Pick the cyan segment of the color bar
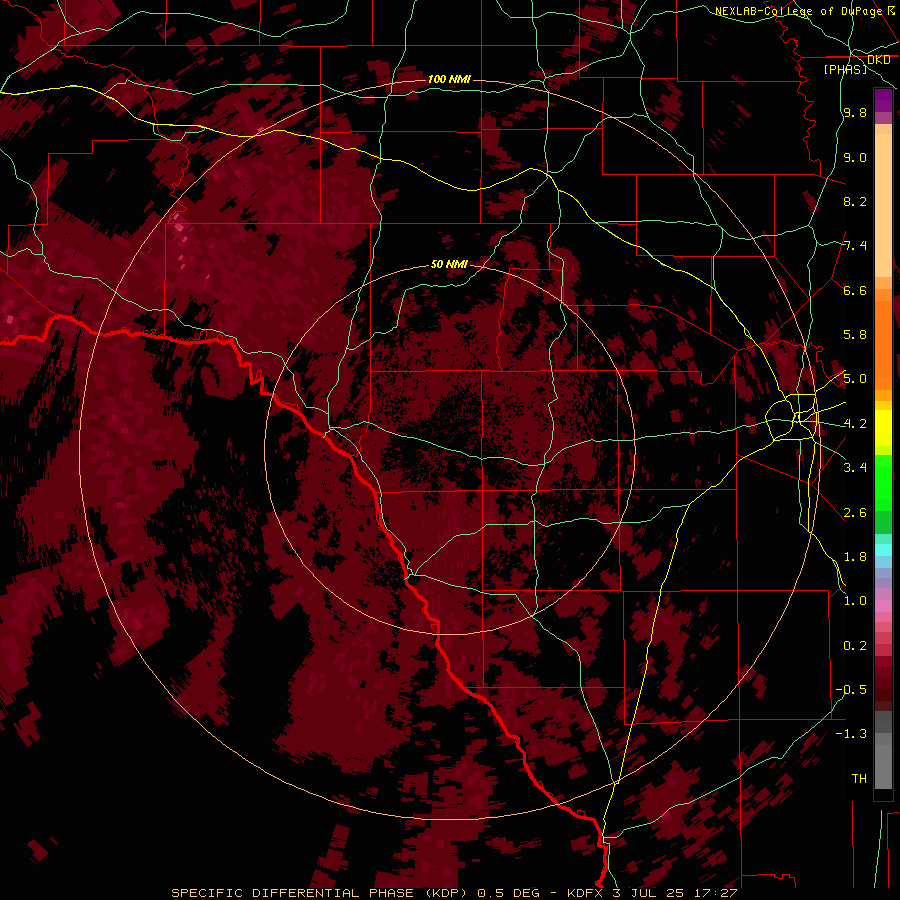Image resolution: width=900 pixels, height=900 pixels. (883, 549)
